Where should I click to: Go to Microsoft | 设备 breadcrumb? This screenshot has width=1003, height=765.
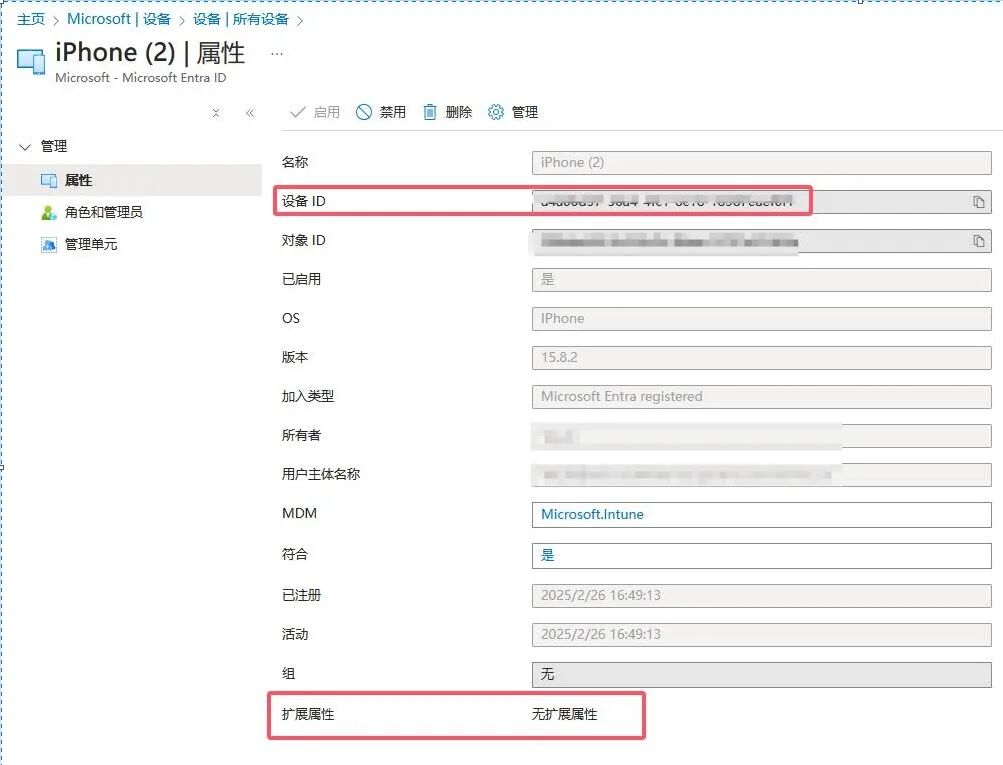tap(119, 19)
